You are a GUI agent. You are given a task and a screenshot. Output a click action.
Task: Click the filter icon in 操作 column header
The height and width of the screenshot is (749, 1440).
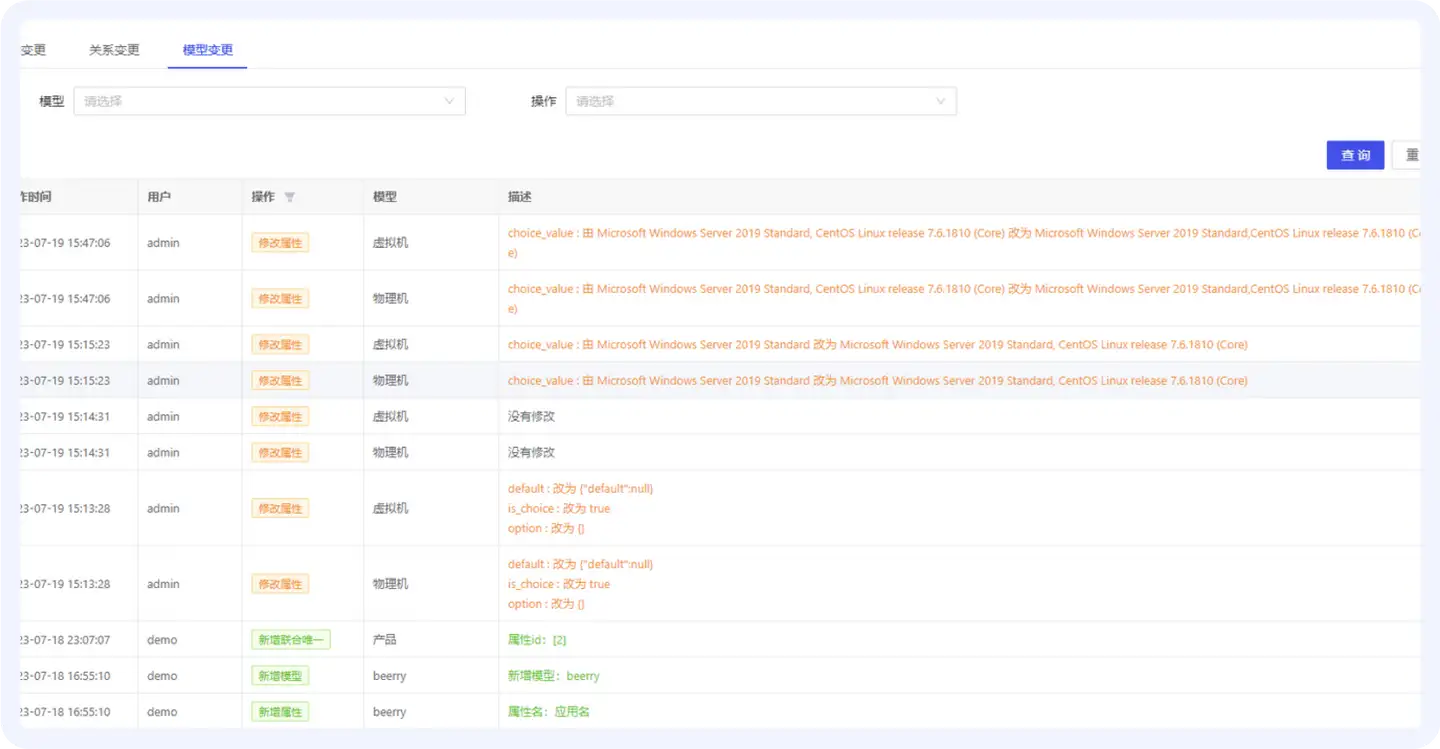pos(290,197)
